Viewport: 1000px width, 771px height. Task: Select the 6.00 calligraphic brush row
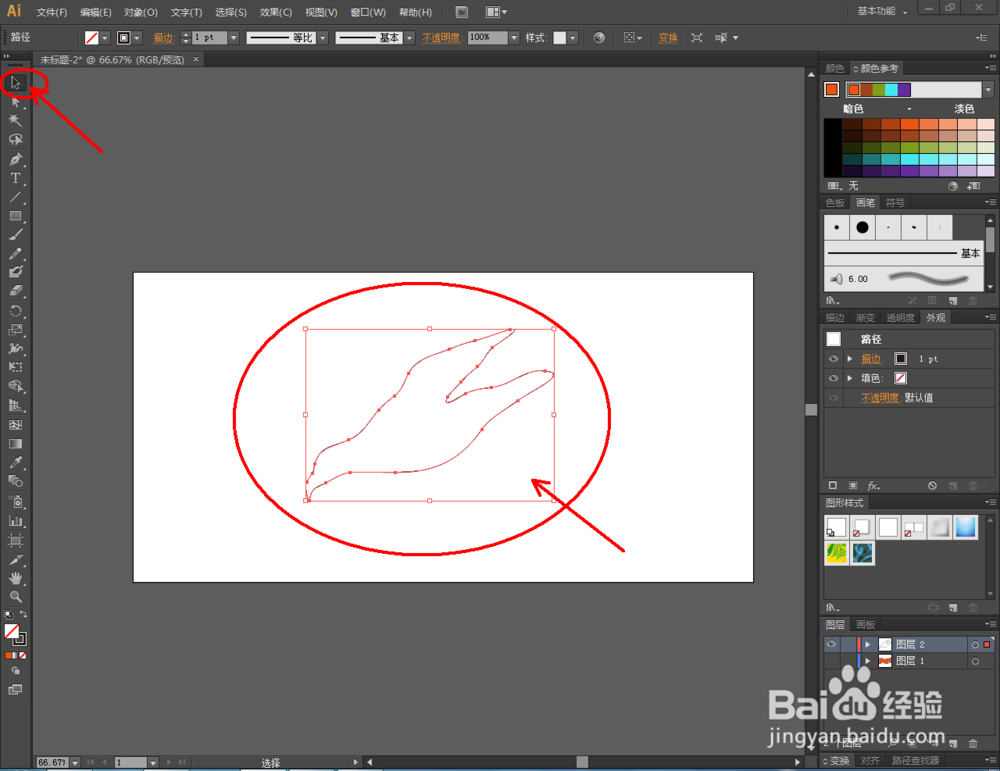point(903,279)
